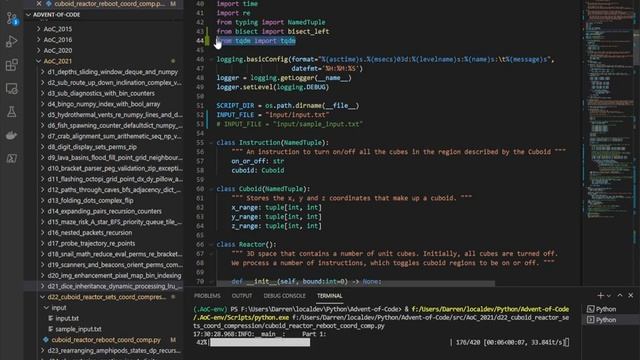
Task: Collapse the ADVENT-OF-CODE root folder
Action: tap(29, 15)
